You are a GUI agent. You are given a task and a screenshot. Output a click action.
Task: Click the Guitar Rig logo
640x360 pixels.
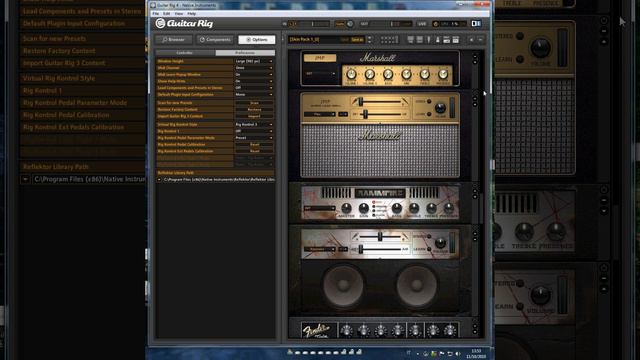click(184, 23)
